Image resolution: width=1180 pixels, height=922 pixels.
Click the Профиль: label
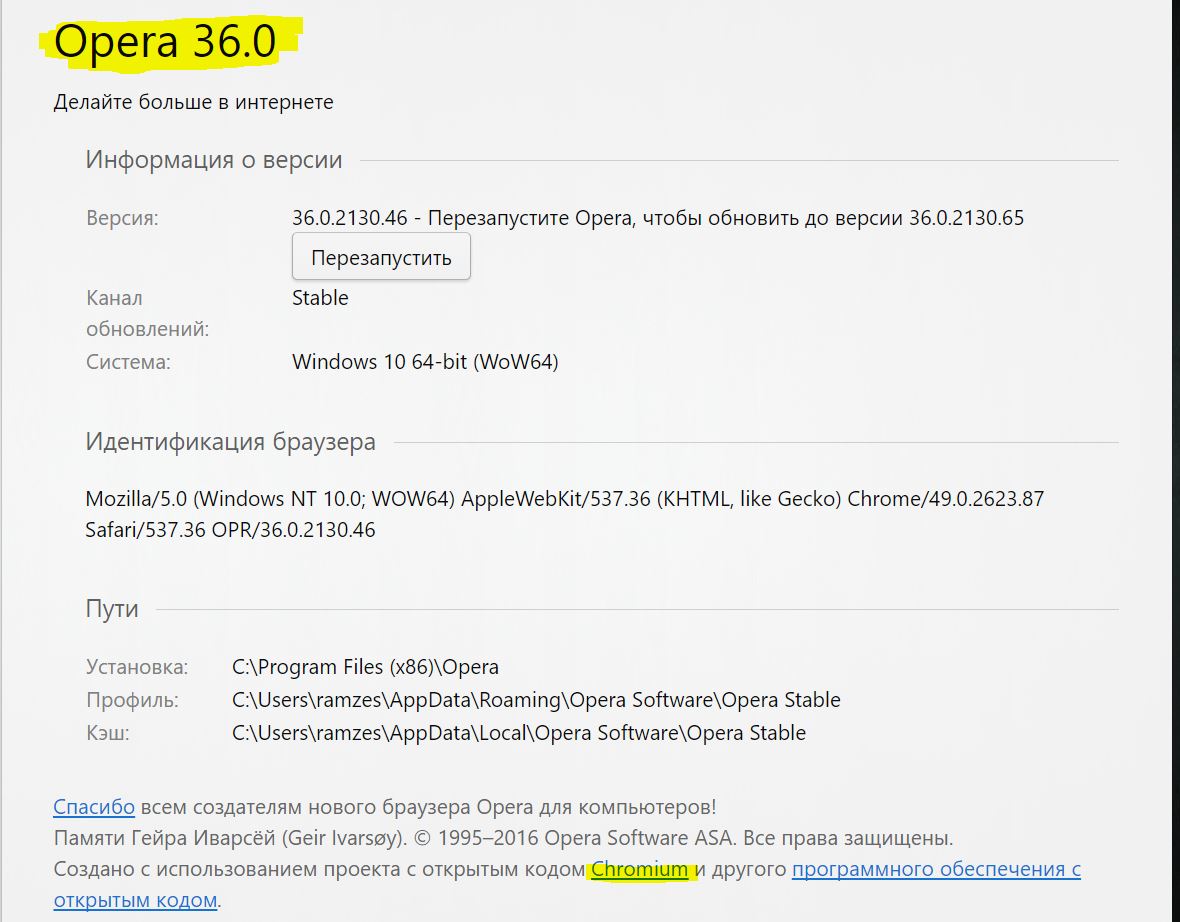coord(132,700)
